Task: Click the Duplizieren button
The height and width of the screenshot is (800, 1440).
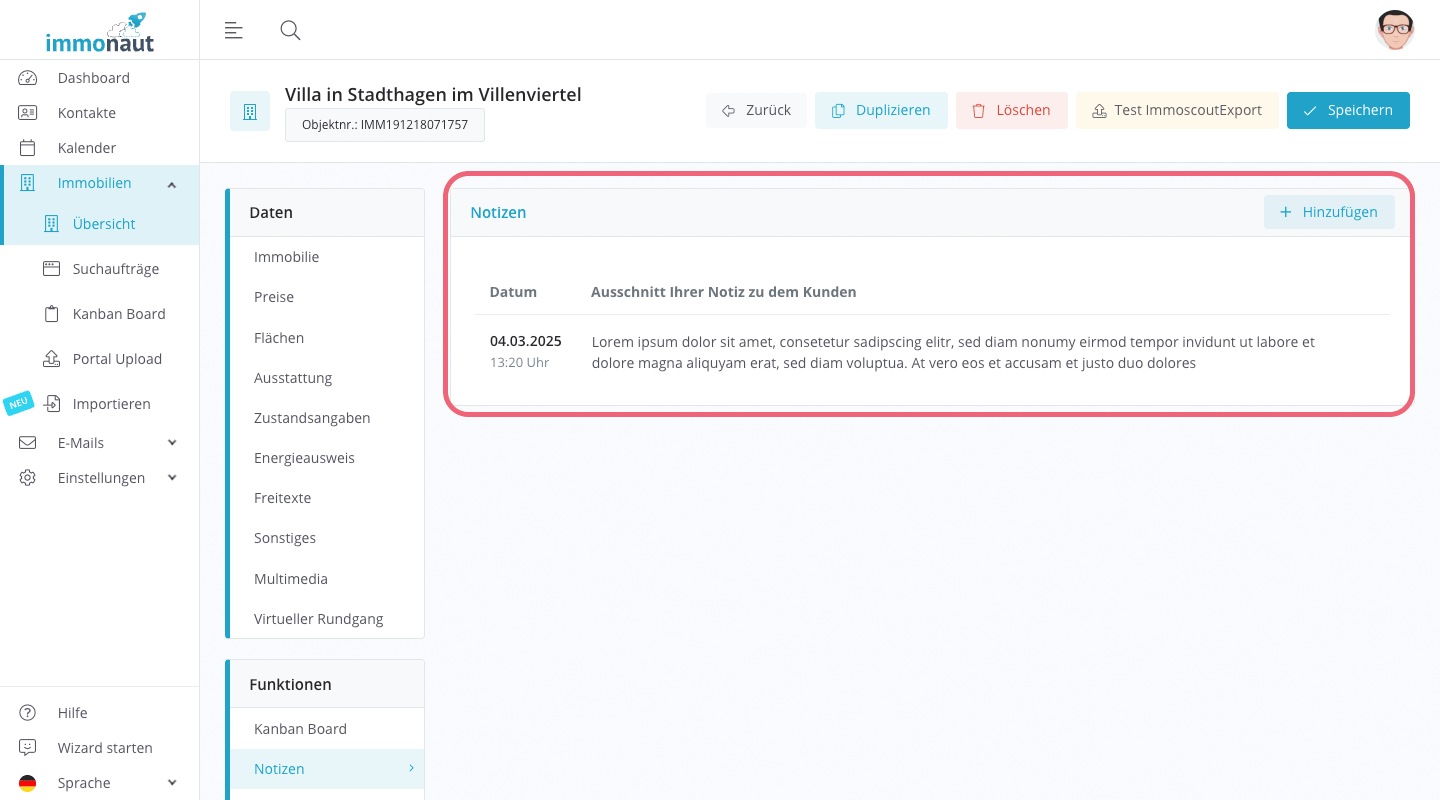Action: point(881,110)
